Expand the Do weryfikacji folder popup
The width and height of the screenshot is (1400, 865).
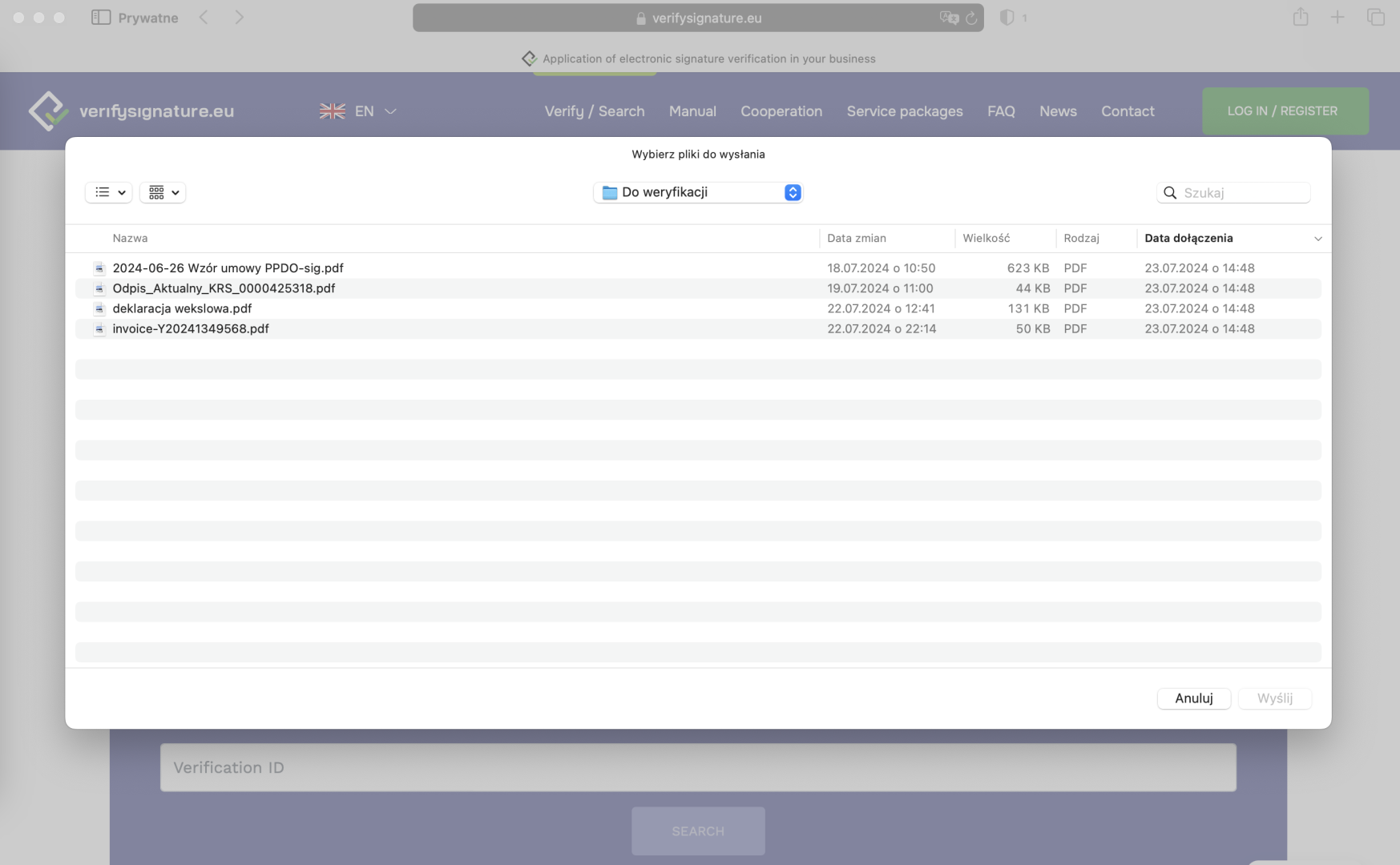[x=698, y=192]
